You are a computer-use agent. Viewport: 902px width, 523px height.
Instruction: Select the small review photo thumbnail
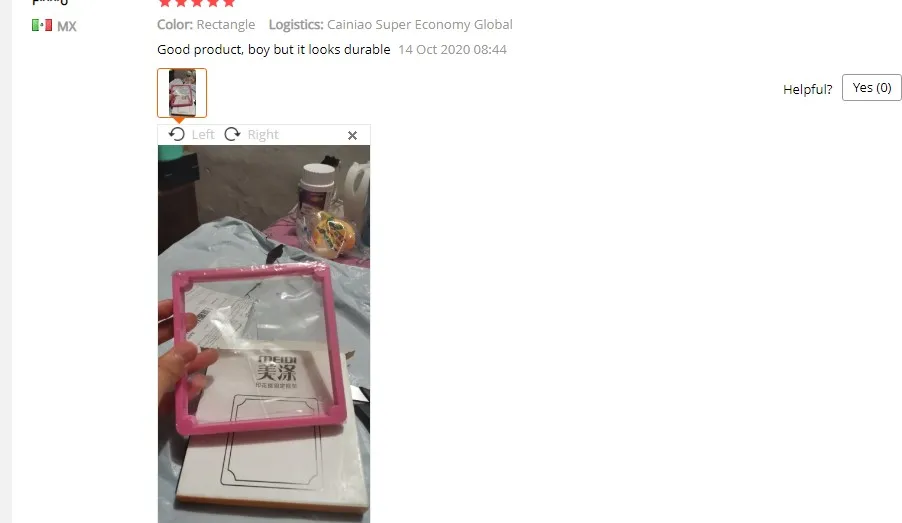[182, 93]
